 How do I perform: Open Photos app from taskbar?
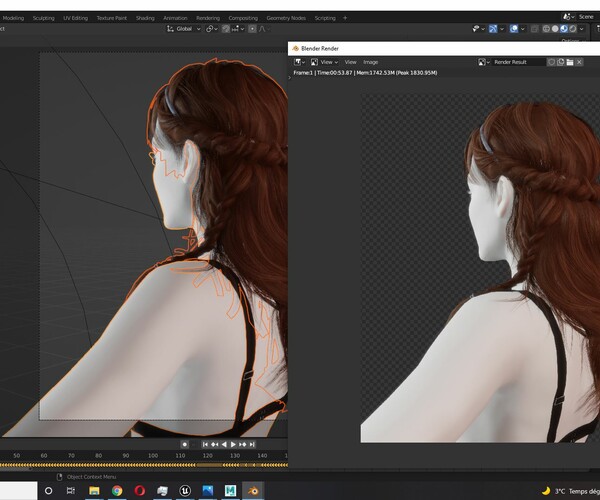(208, 491)
